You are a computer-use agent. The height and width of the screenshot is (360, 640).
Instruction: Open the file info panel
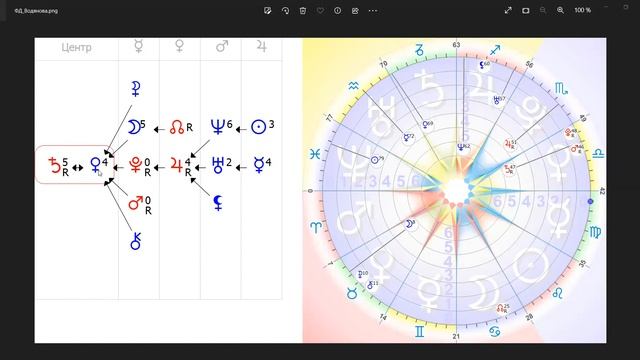tap(338, 11)
